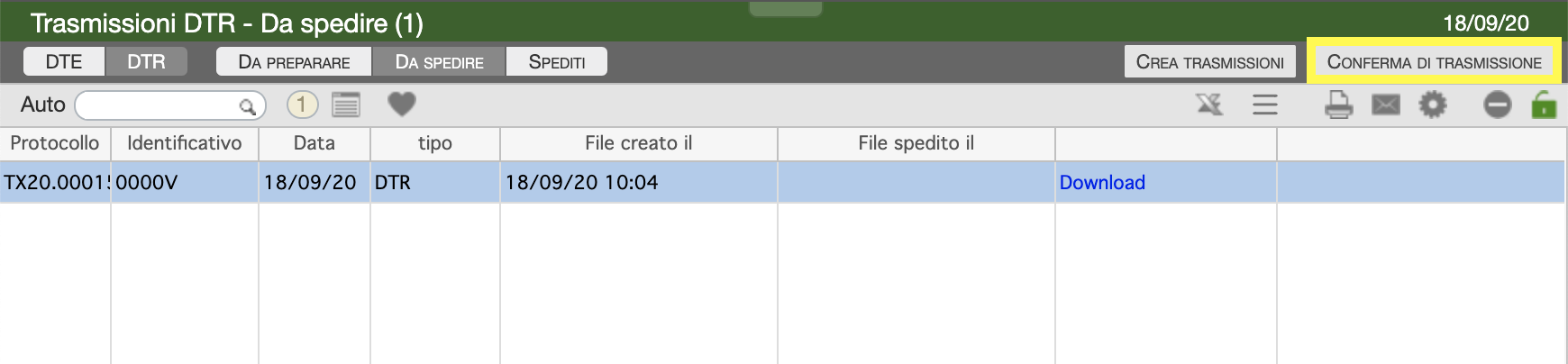Image resolution: width=1568 pixels, height=364 pixels.
Task: Open the Spediti tab
Action: point(557,61)
